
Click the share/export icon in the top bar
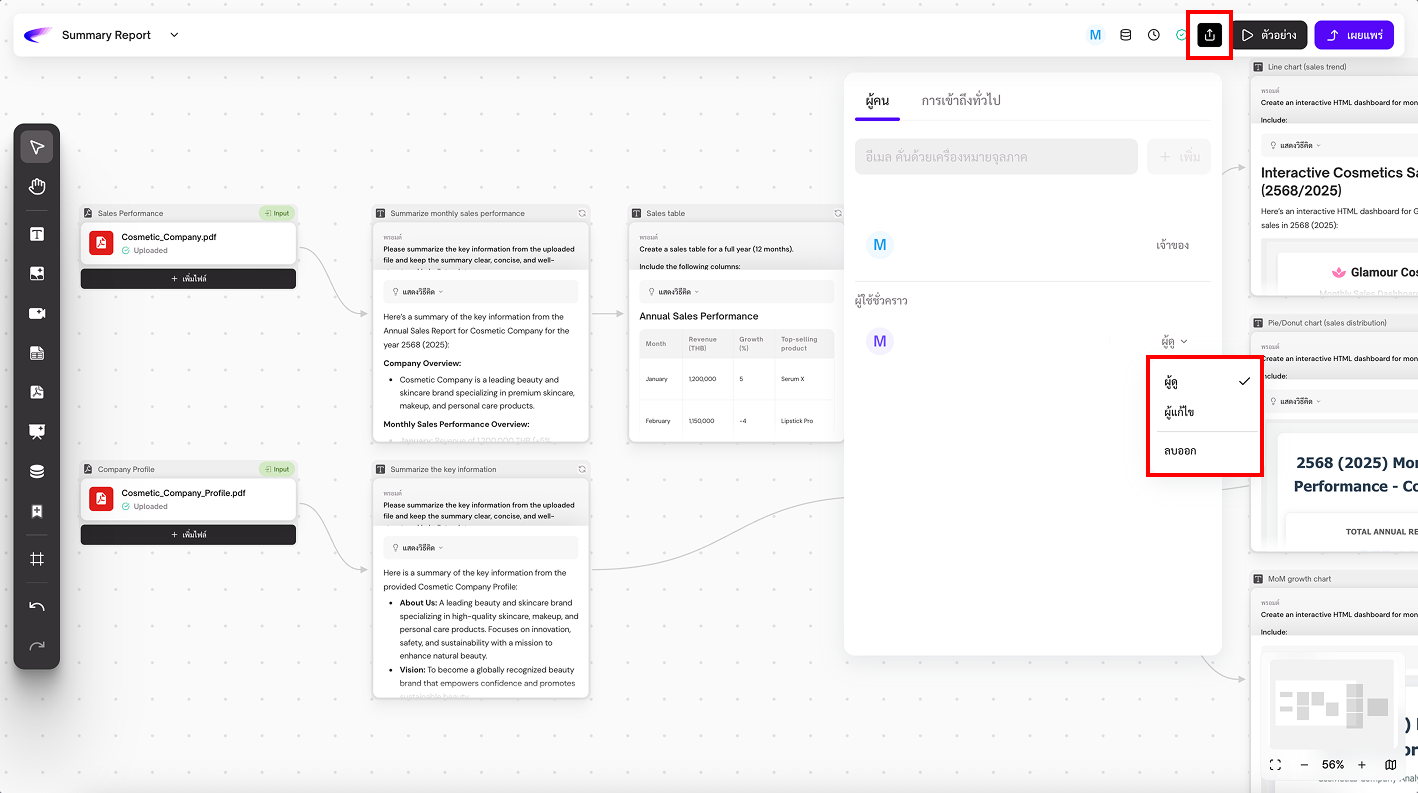coord(1209,35)
